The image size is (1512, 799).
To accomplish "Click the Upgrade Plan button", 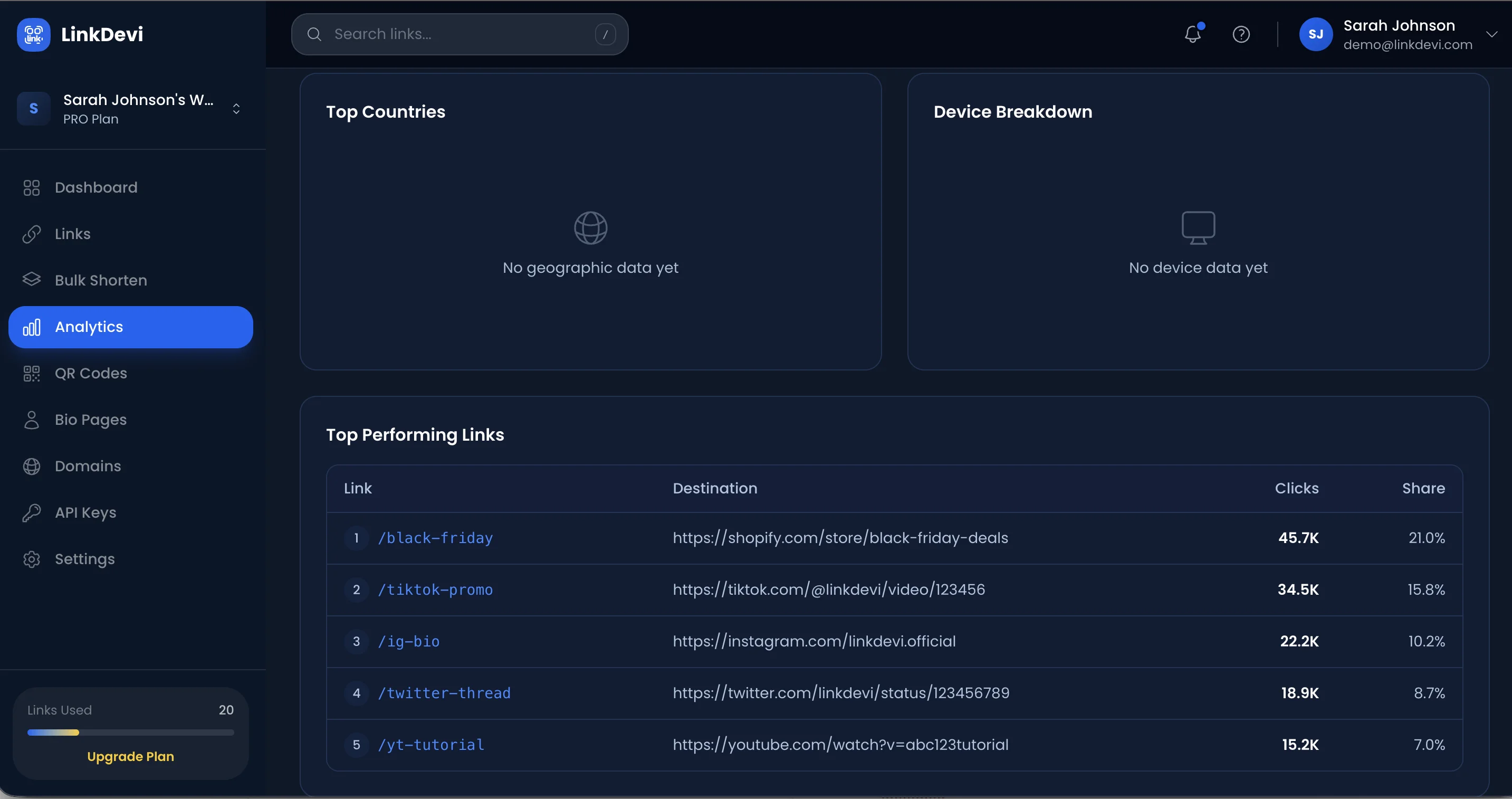I will tap(130, 756).
